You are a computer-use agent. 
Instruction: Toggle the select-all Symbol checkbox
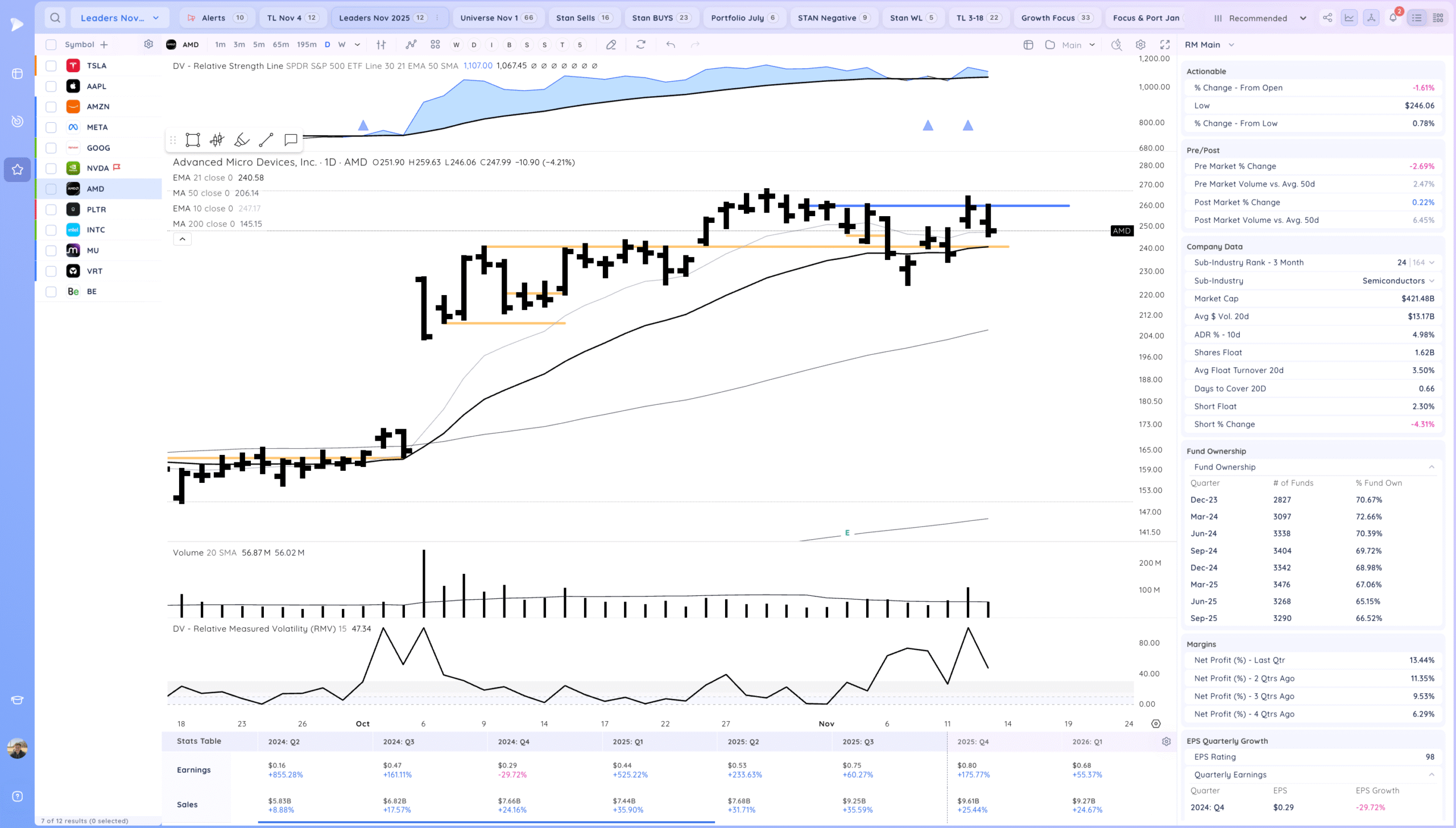51,44
